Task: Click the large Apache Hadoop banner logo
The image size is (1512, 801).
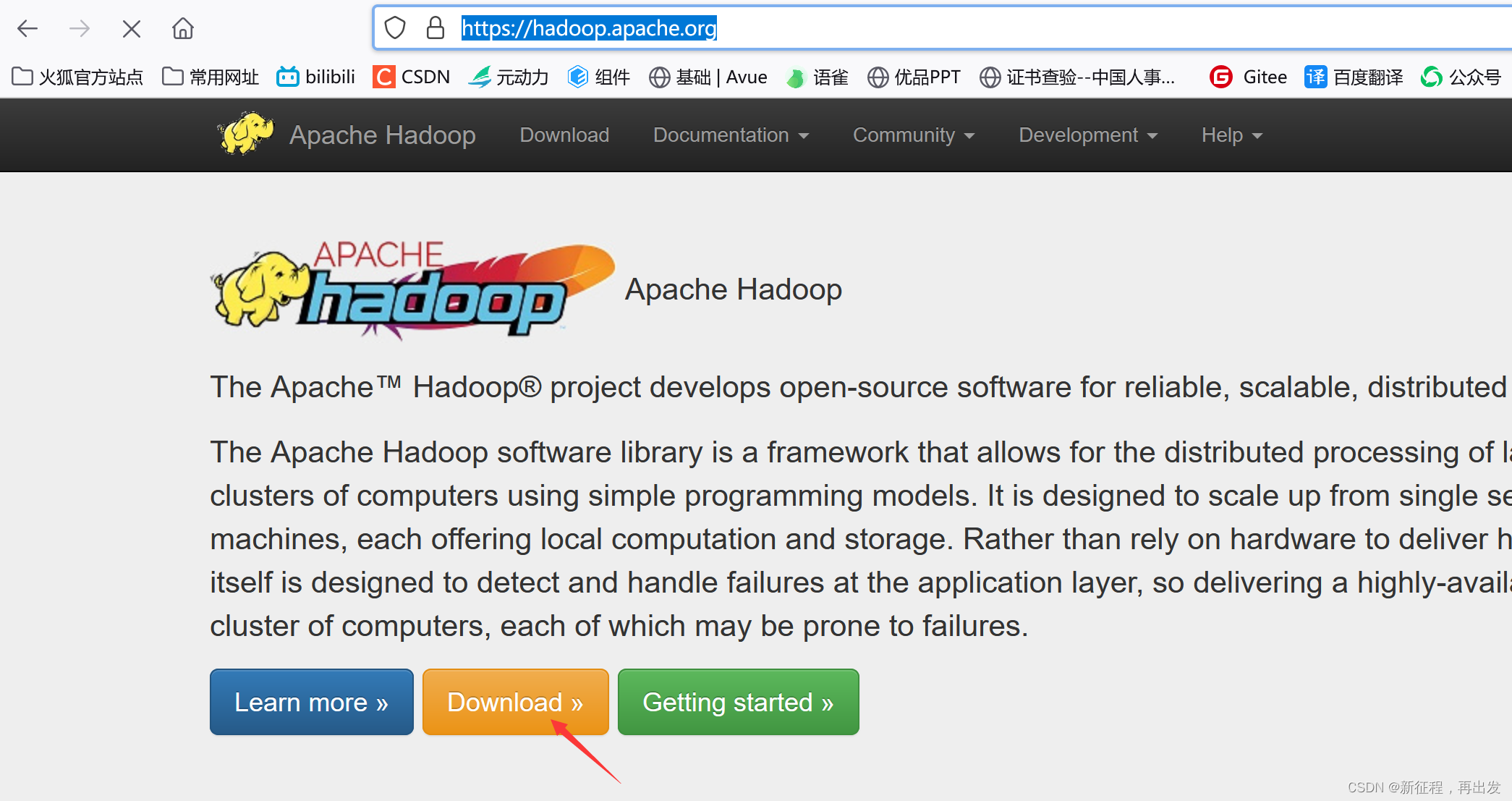Action: [412, 289]
